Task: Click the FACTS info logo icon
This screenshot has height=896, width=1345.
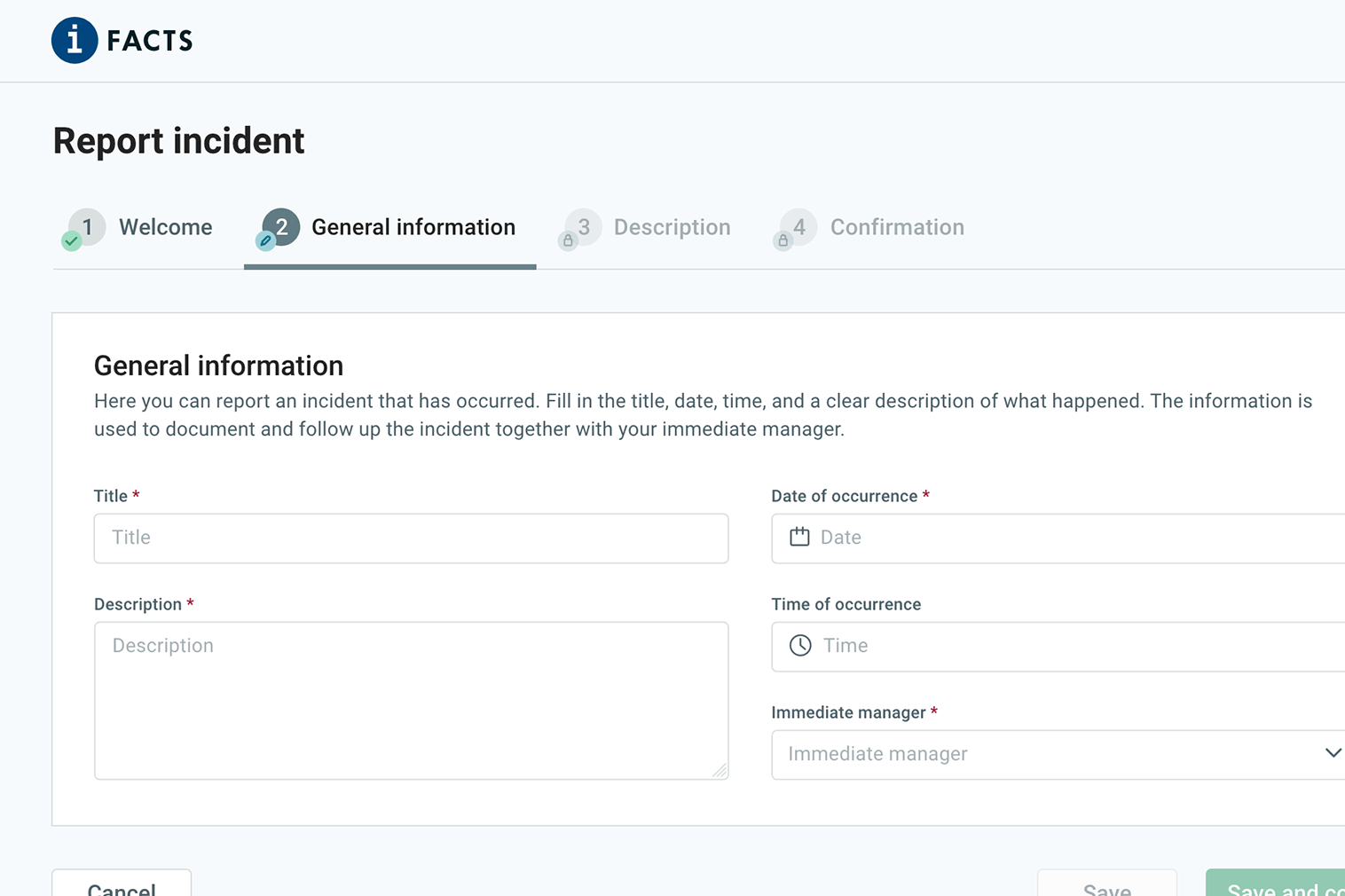Action: [75, 40]
